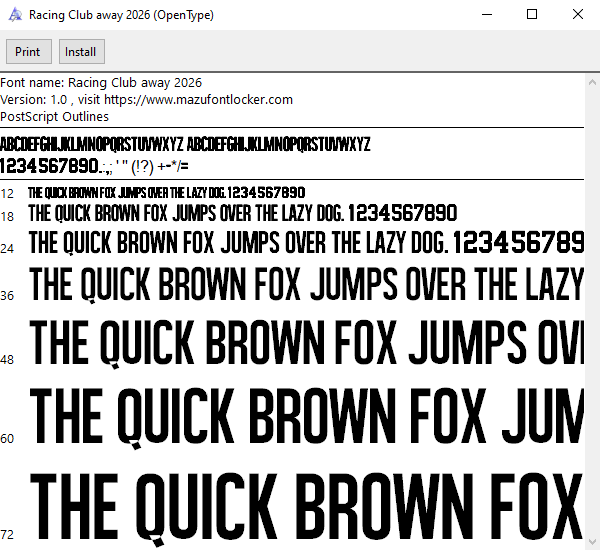This screenshot has height=550, width=600.
Task: Click the 'PostScript Outlines' text
Action: click(54, 117)
